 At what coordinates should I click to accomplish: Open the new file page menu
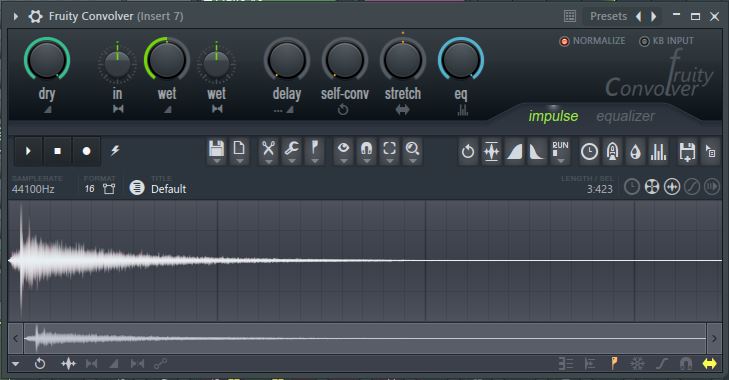click(x=239, y=151)
